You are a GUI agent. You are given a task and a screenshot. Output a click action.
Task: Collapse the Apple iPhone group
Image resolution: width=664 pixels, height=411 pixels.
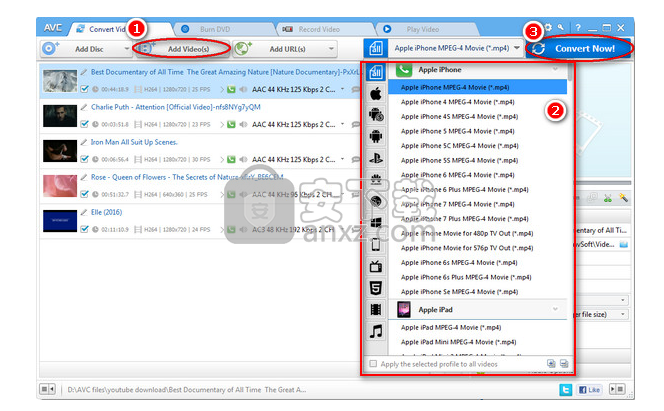point(555,69)
